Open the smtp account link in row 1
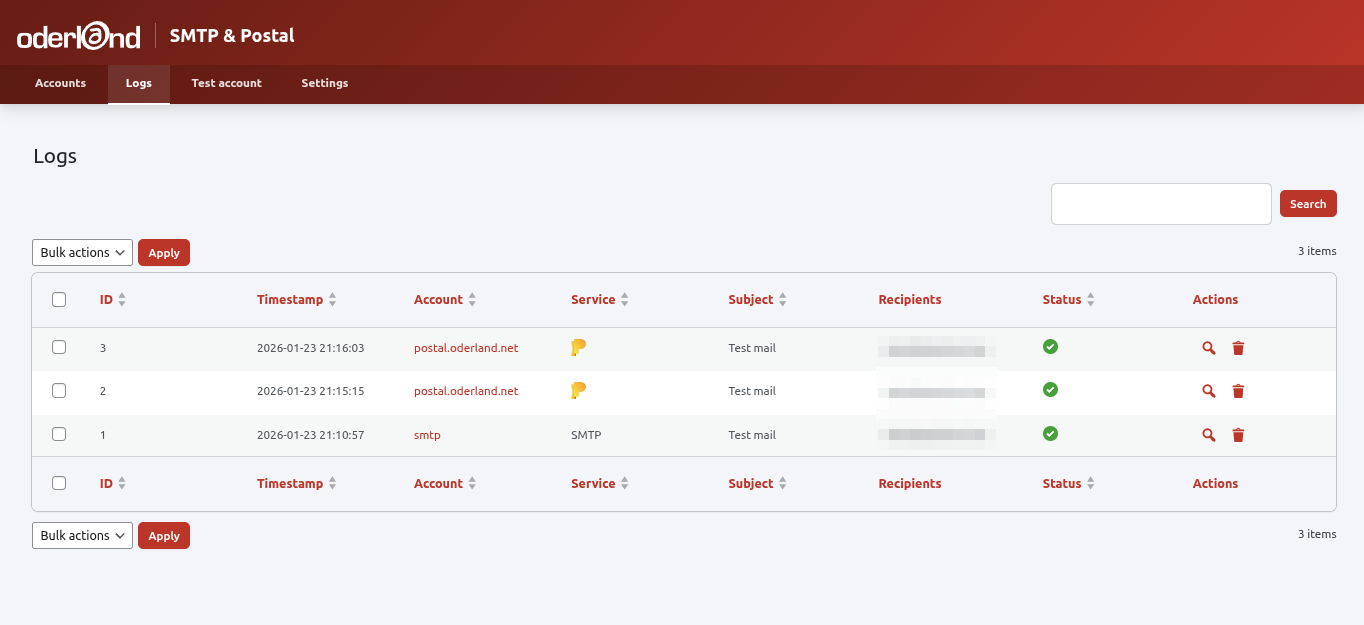The image size is (1364, 625). coord(427,434)
